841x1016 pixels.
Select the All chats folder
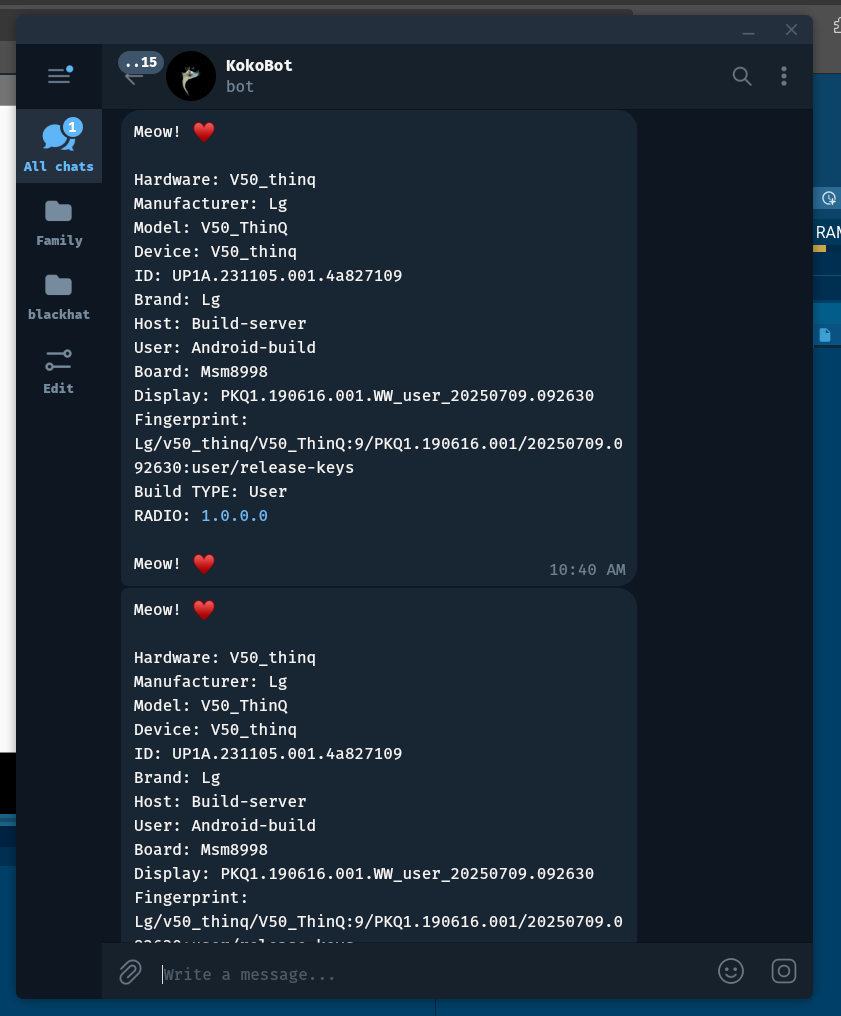coord(59,146)
